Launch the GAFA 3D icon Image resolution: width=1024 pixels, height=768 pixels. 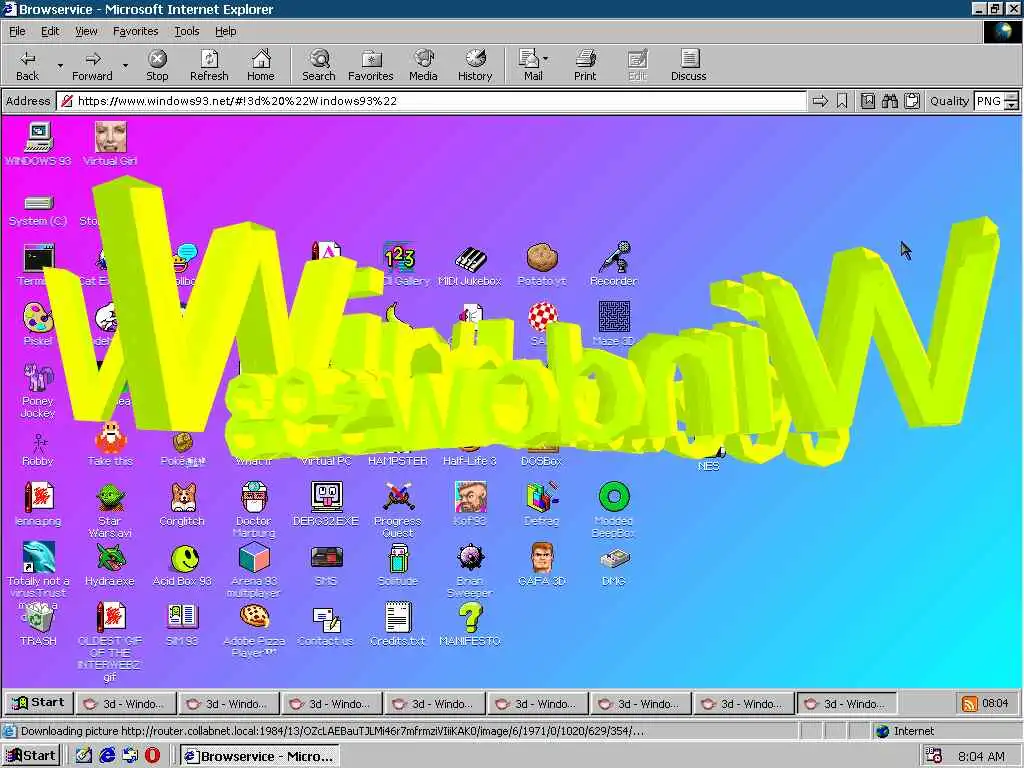(541, 564)
